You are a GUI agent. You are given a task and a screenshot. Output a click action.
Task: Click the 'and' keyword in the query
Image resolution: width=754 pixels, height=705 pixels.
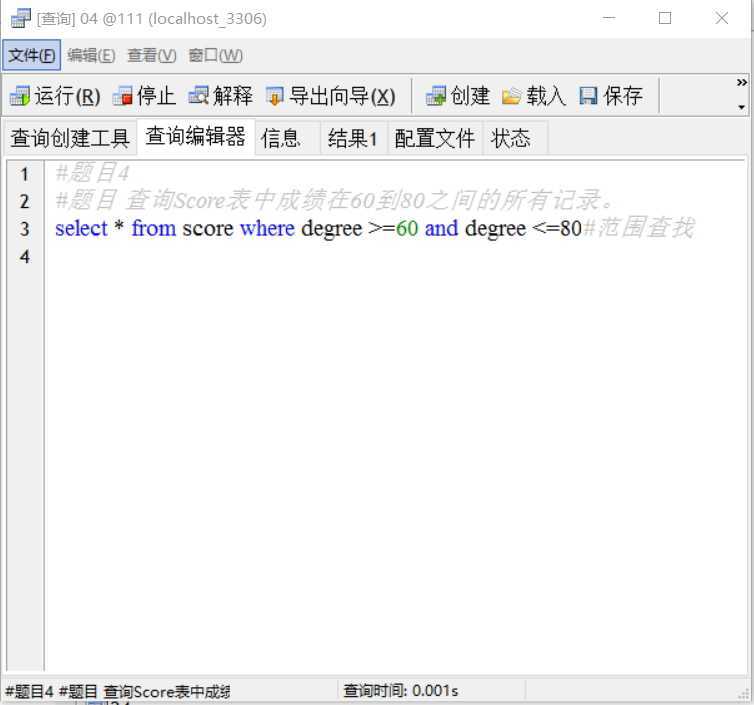[441, 228]
